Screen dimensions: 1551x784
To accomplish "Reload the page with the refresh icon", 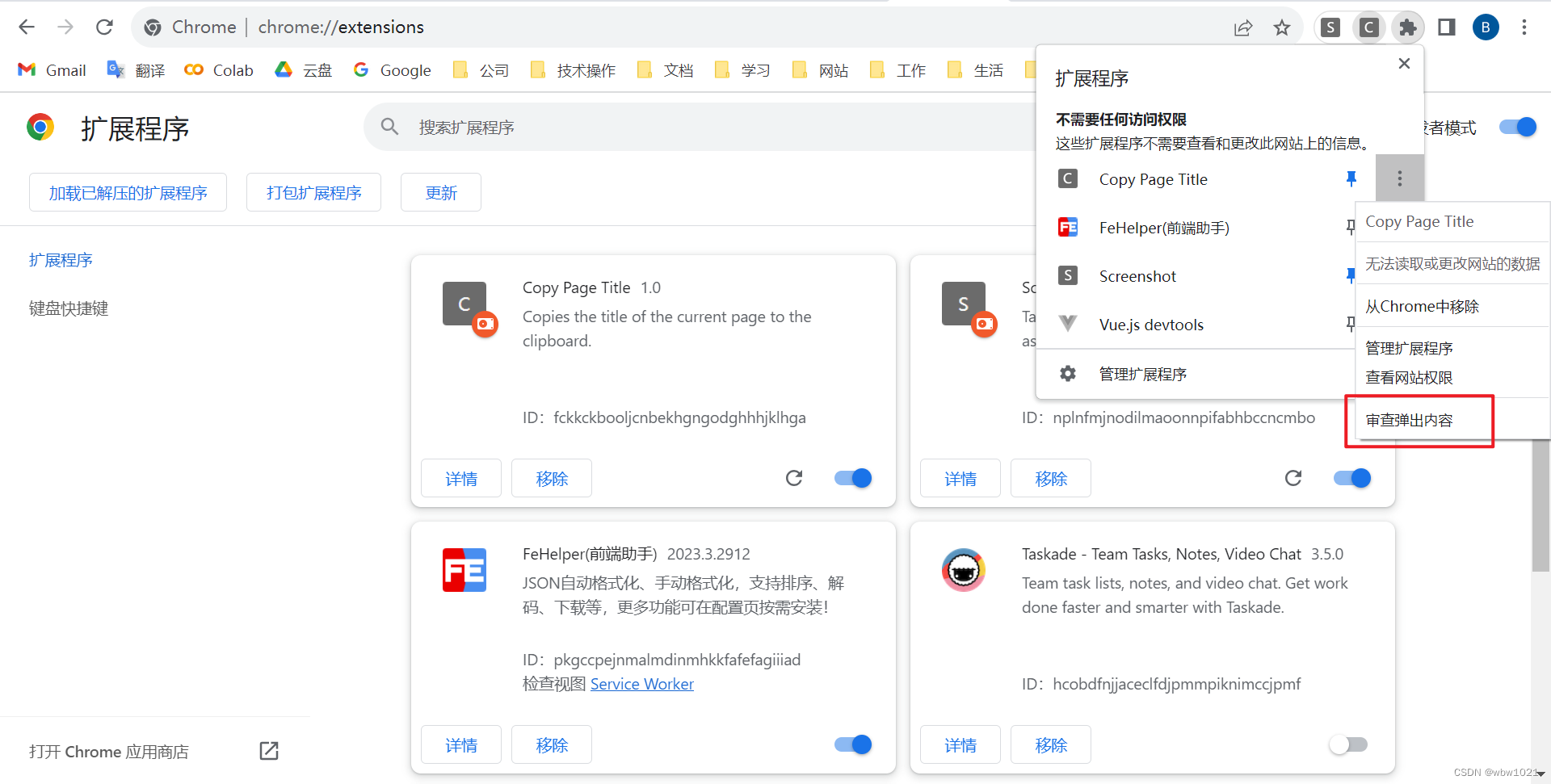I will click(104, 27).
